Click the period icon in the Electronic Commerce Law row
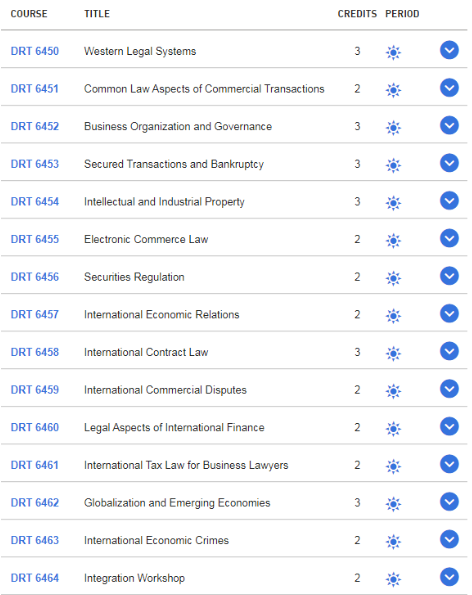 (x=393, y=240)
